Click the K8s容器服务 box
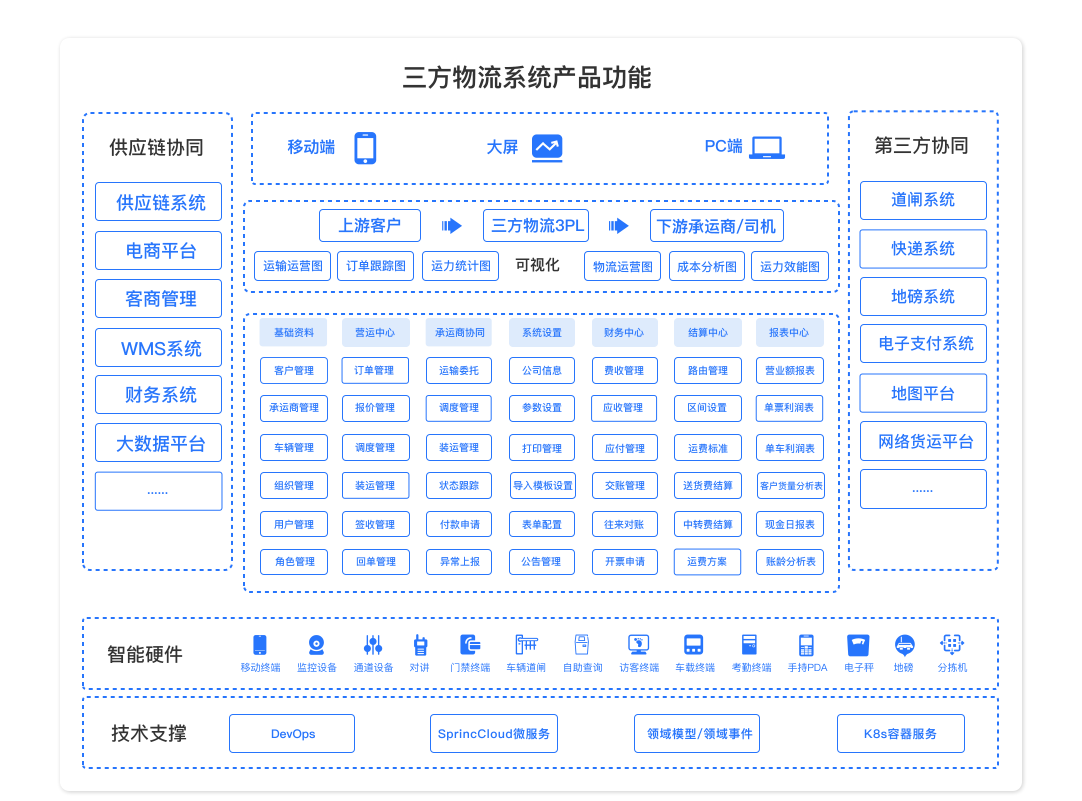Image resolution: width=1082 pixels, height=801 pixels. (901, 733)
